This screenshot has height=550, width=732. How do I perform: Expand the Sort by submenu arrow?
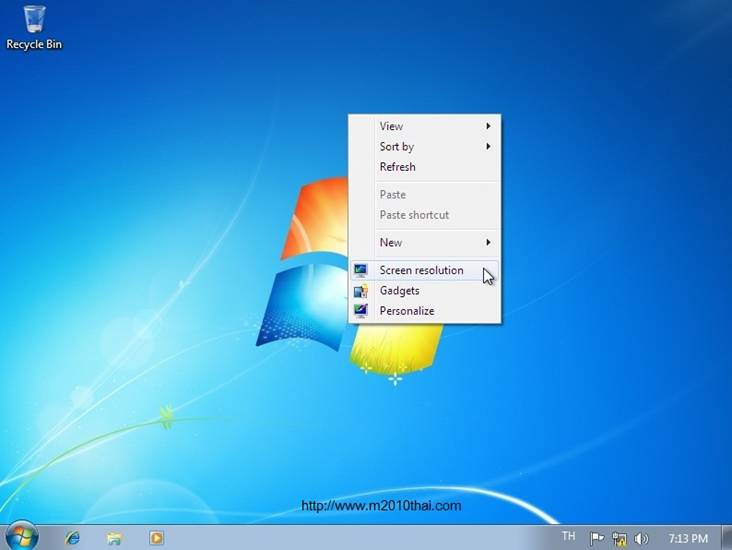pyautogui.click(x=488, y=147)
